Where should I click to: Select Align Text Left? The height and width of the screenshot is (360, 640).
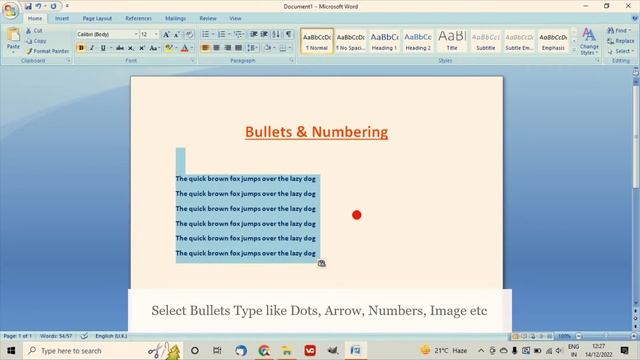[205, 48]
